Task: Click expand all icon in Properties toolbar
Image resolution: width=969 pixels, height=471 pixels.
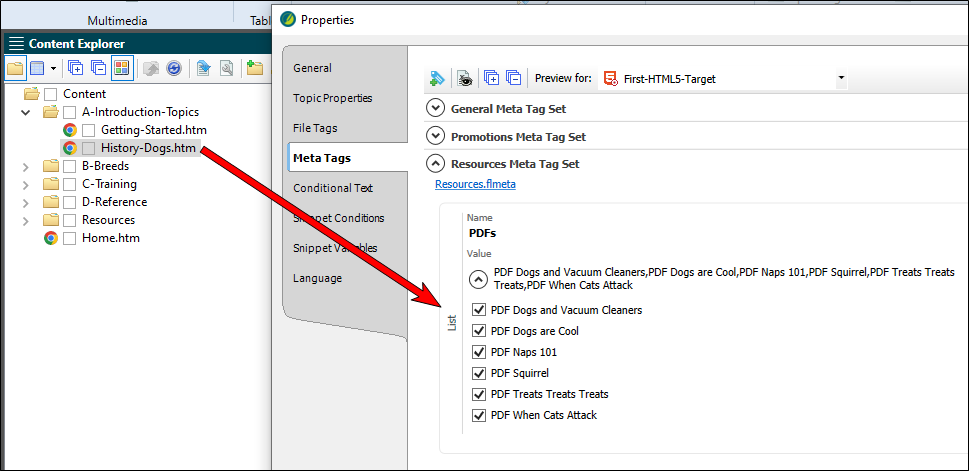Action: tap(491, 78)
